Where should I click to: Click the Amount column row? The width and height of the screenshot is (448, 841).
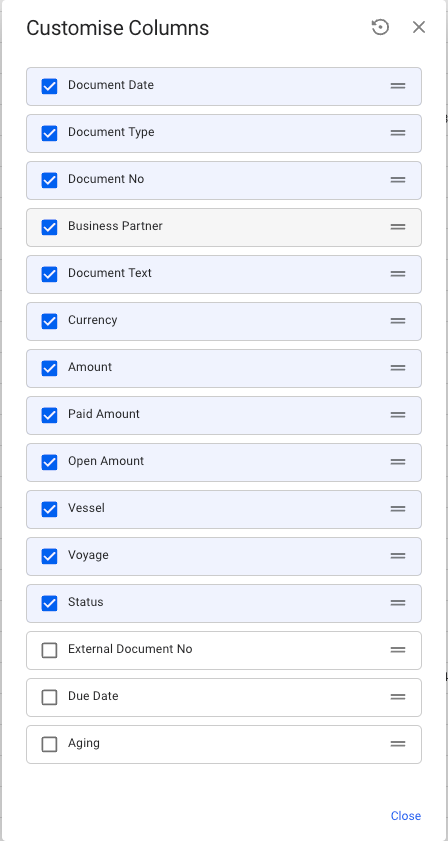224,368
